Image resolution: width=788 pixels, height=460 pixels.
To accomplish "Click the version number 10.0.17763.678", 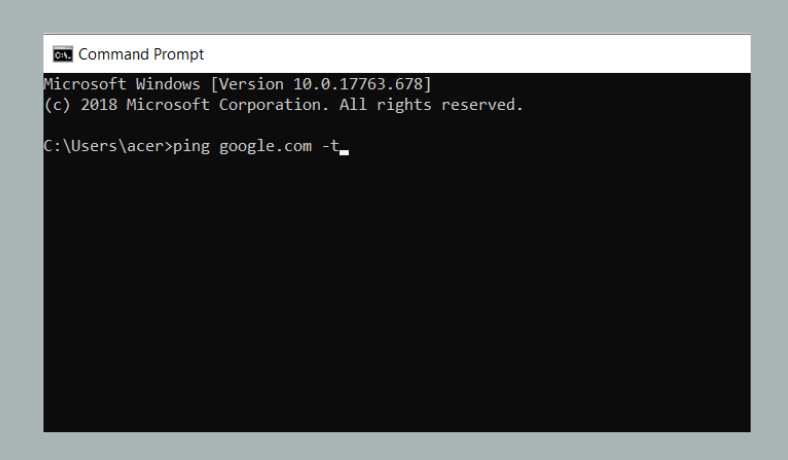I will (358, 84).
